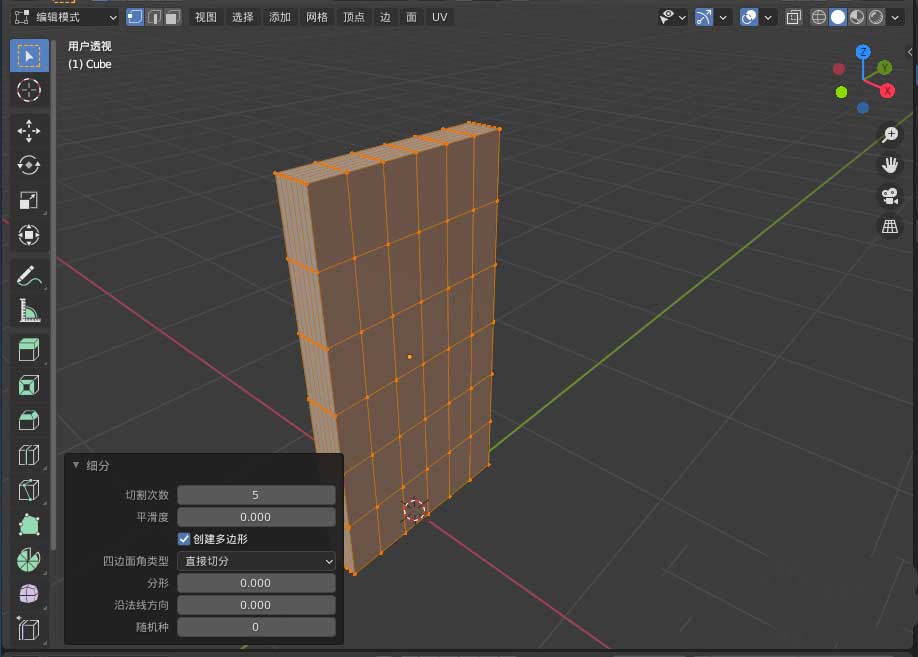
Task: Open the 编辑模式 mode dropdown
Action: [x=66, y=17]
